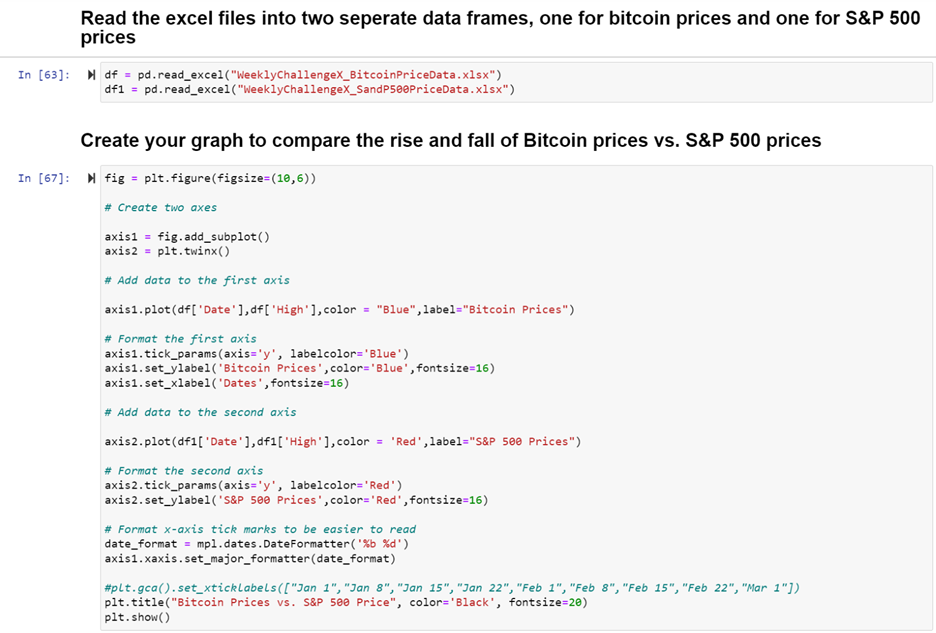Select the In [67] cell prompt
The width and height of the screenshot is (936, 633).
coord(44,178)
